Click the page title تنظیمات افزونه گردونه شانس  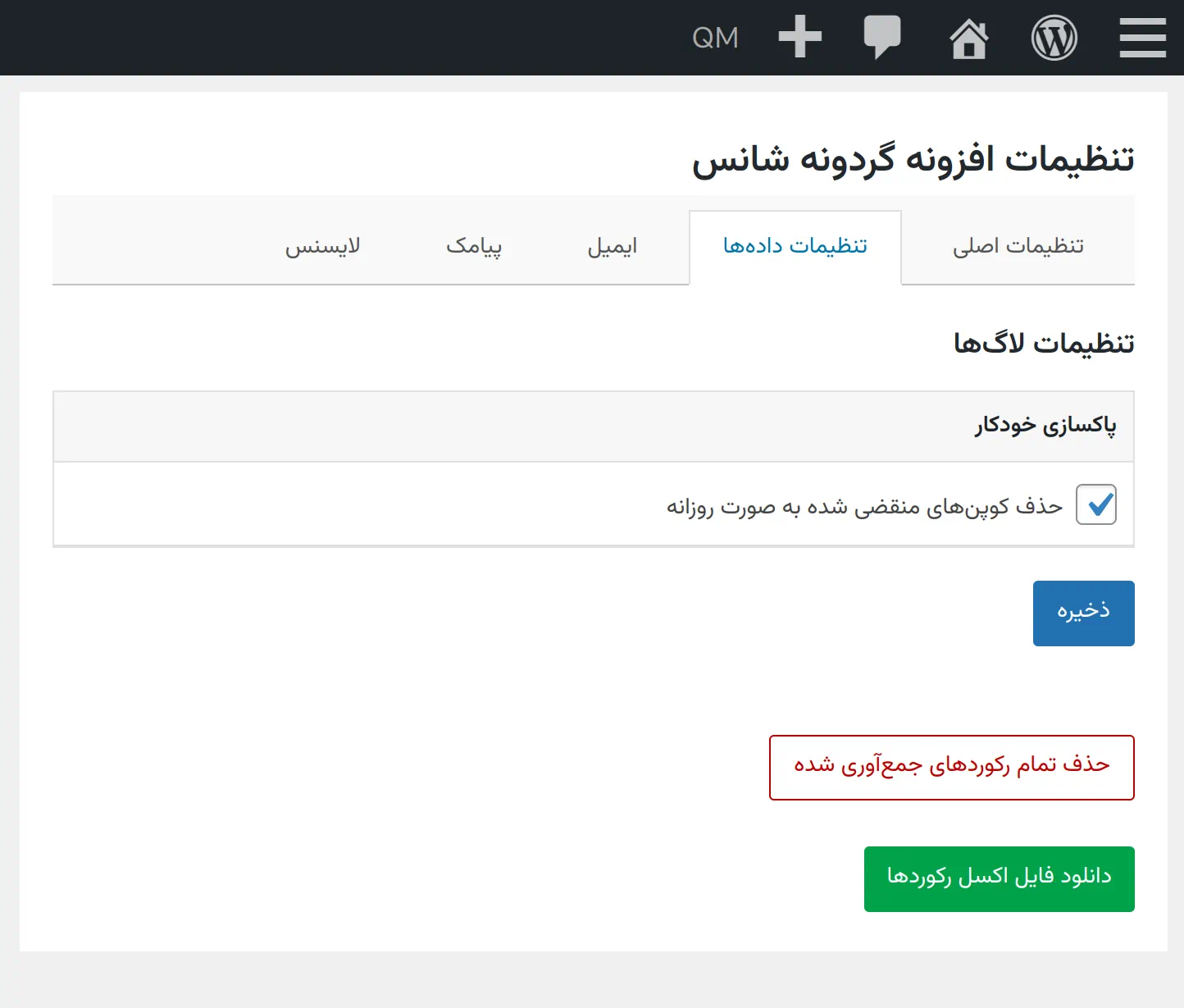click(x=913, y=157)
